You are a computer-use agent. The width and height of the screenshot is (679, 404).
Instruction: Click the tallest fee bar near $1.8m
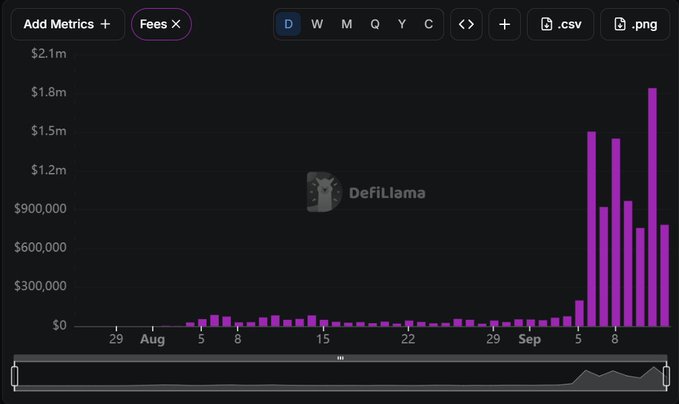point(652,207)
